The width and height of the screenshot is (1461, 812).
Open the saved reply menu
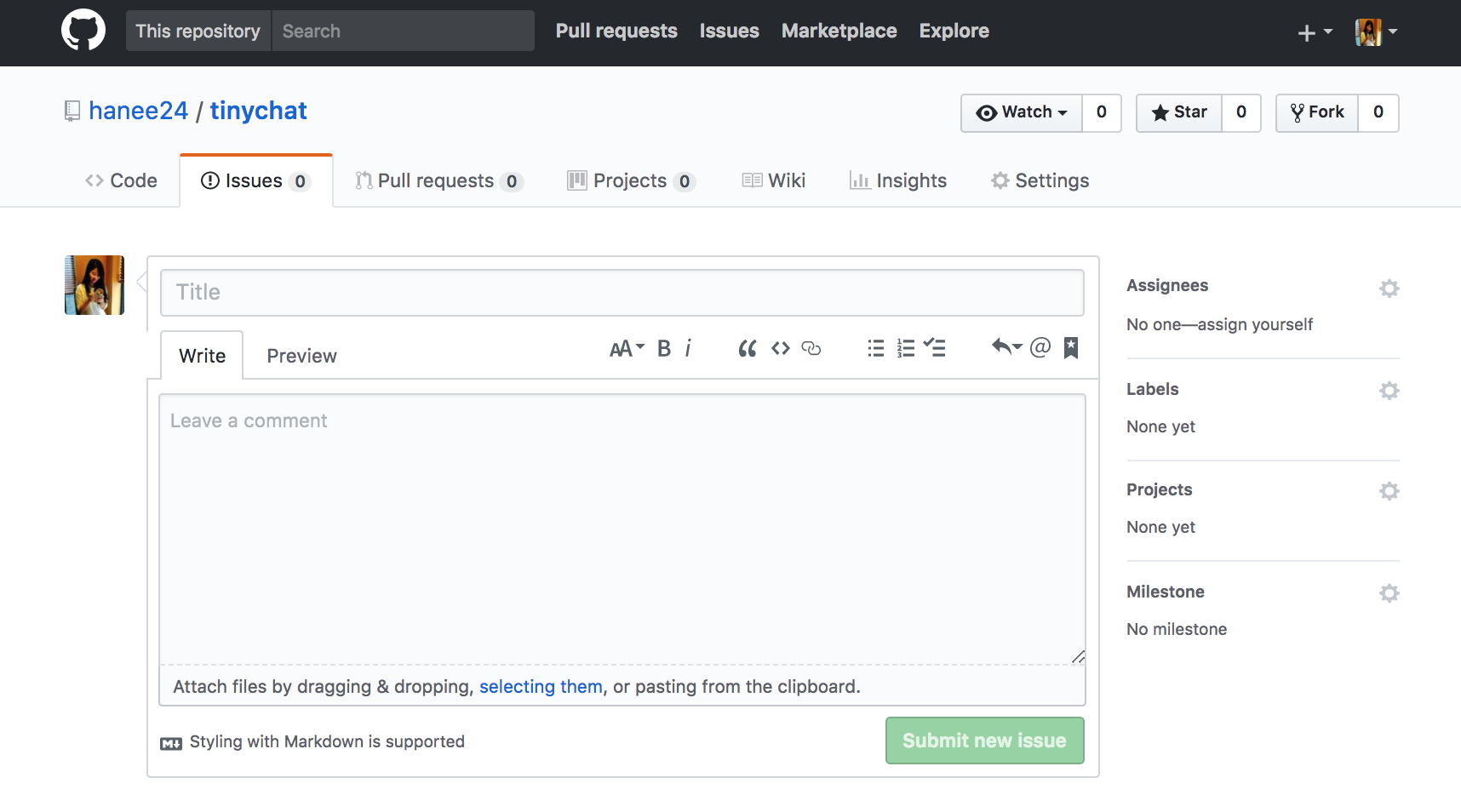click(1006, 347)
